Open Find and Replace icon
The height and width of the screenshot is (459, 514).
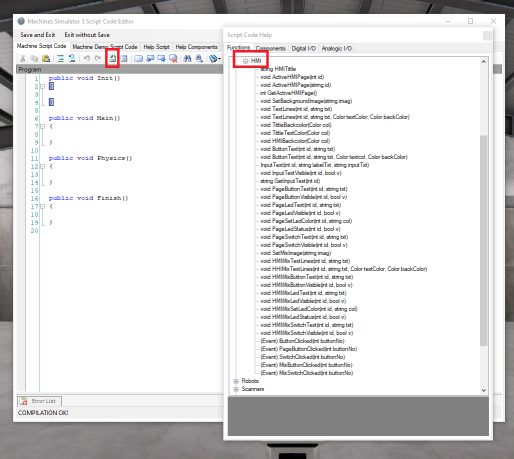pos(199,59)
